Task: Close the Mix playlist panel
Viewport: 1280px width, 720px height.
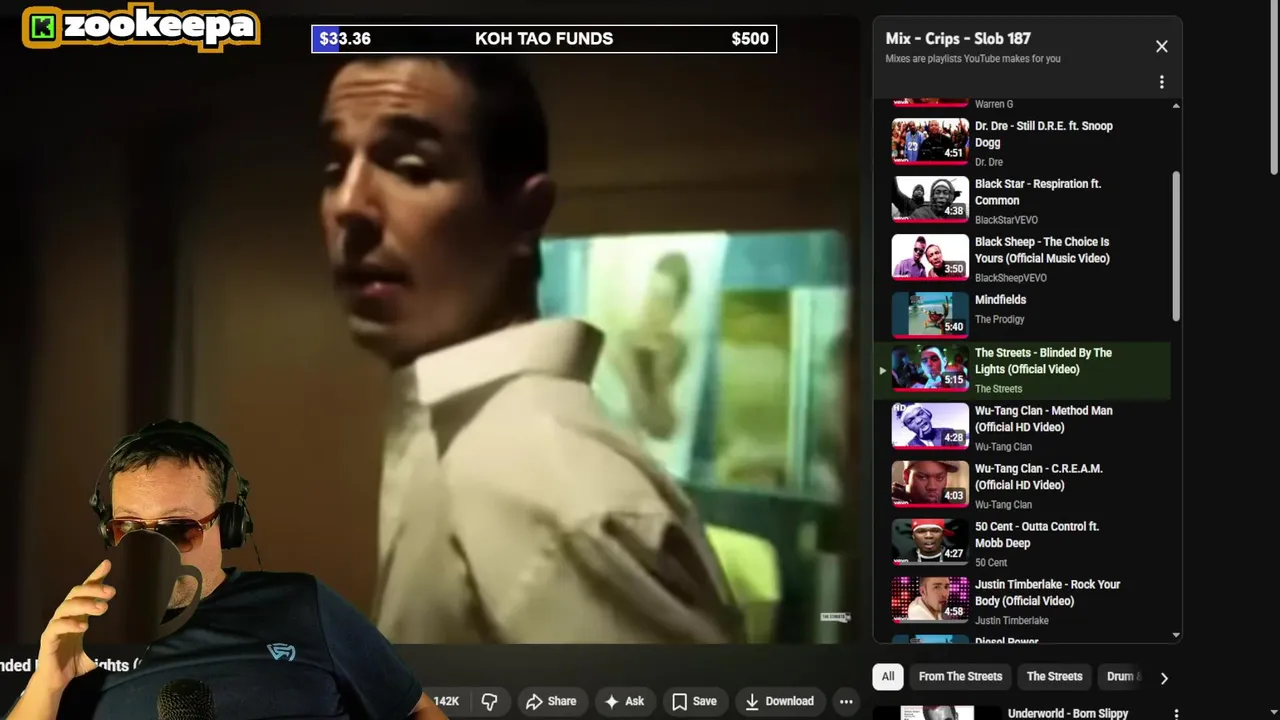Action: pos(1161,46)
